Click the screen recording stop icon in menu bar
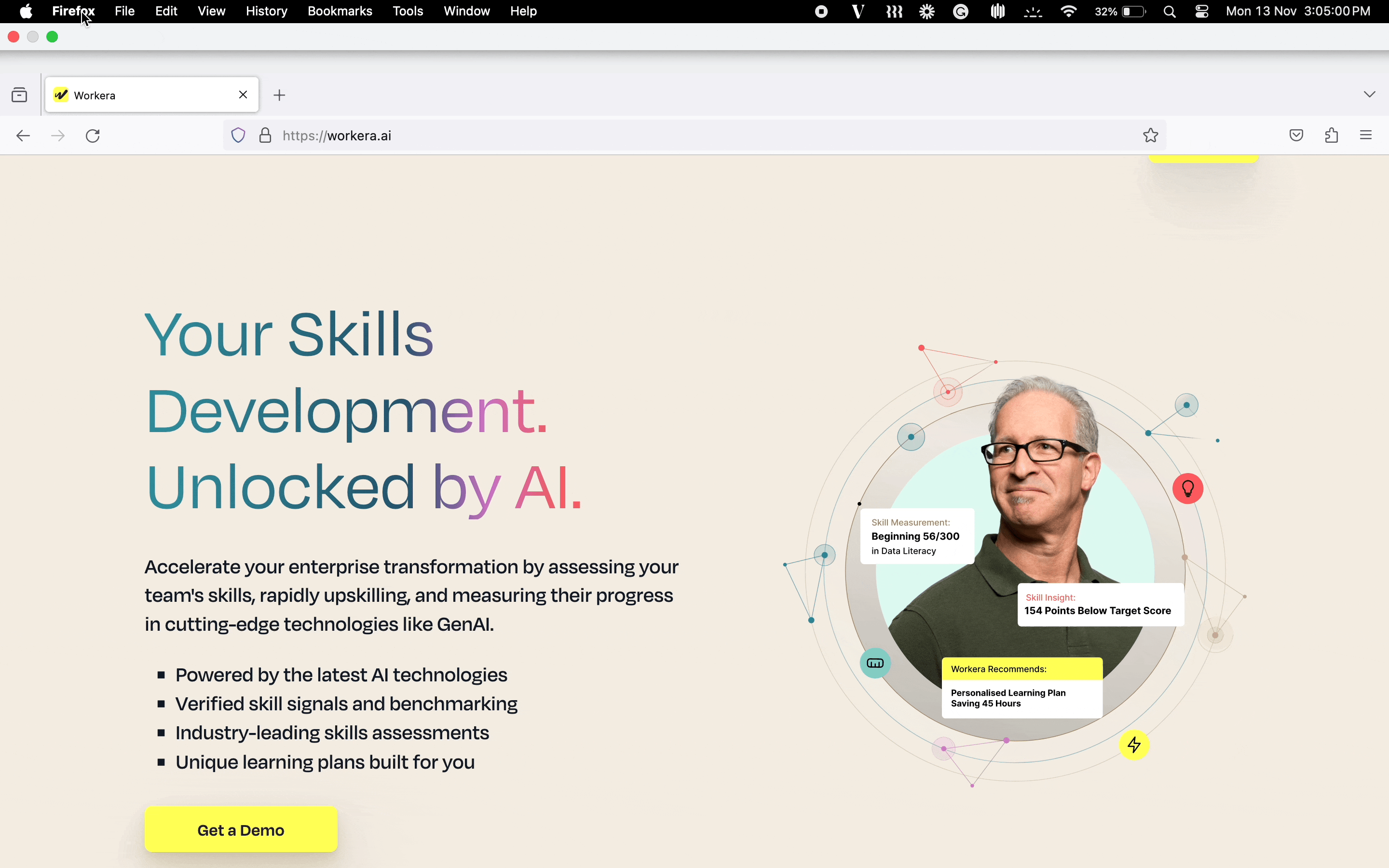 (x=821, y=12)
